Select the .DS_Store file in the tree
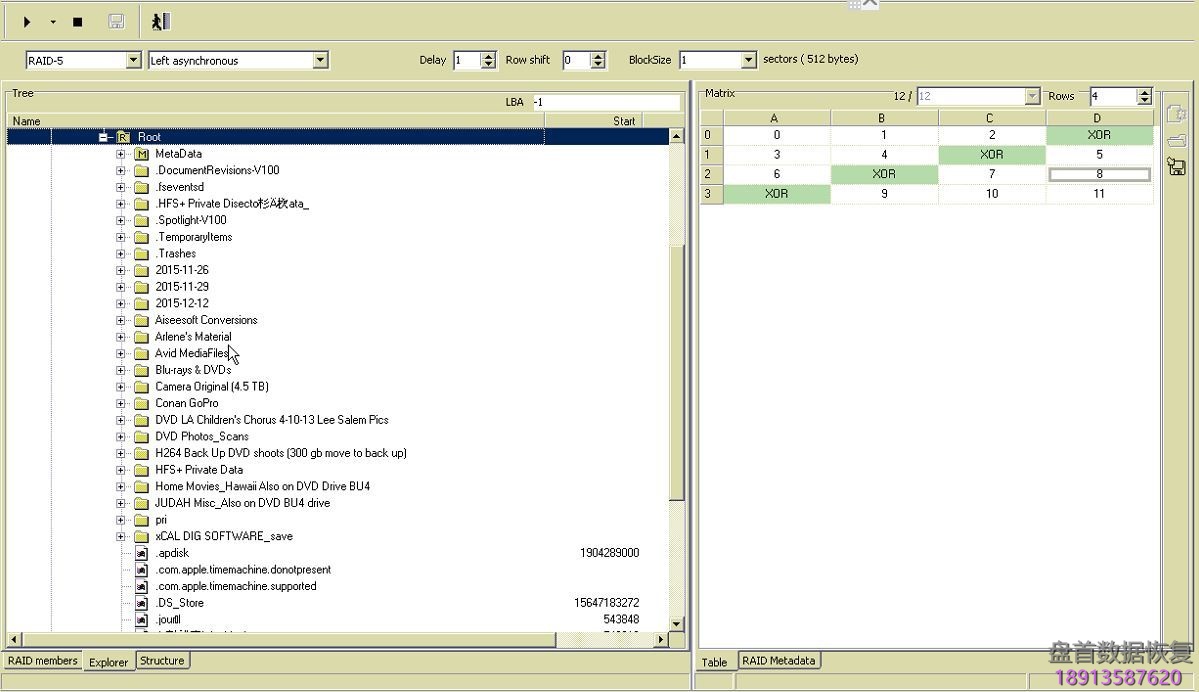The height and width of the screenshot is (692, 1199). click(181, 603)
